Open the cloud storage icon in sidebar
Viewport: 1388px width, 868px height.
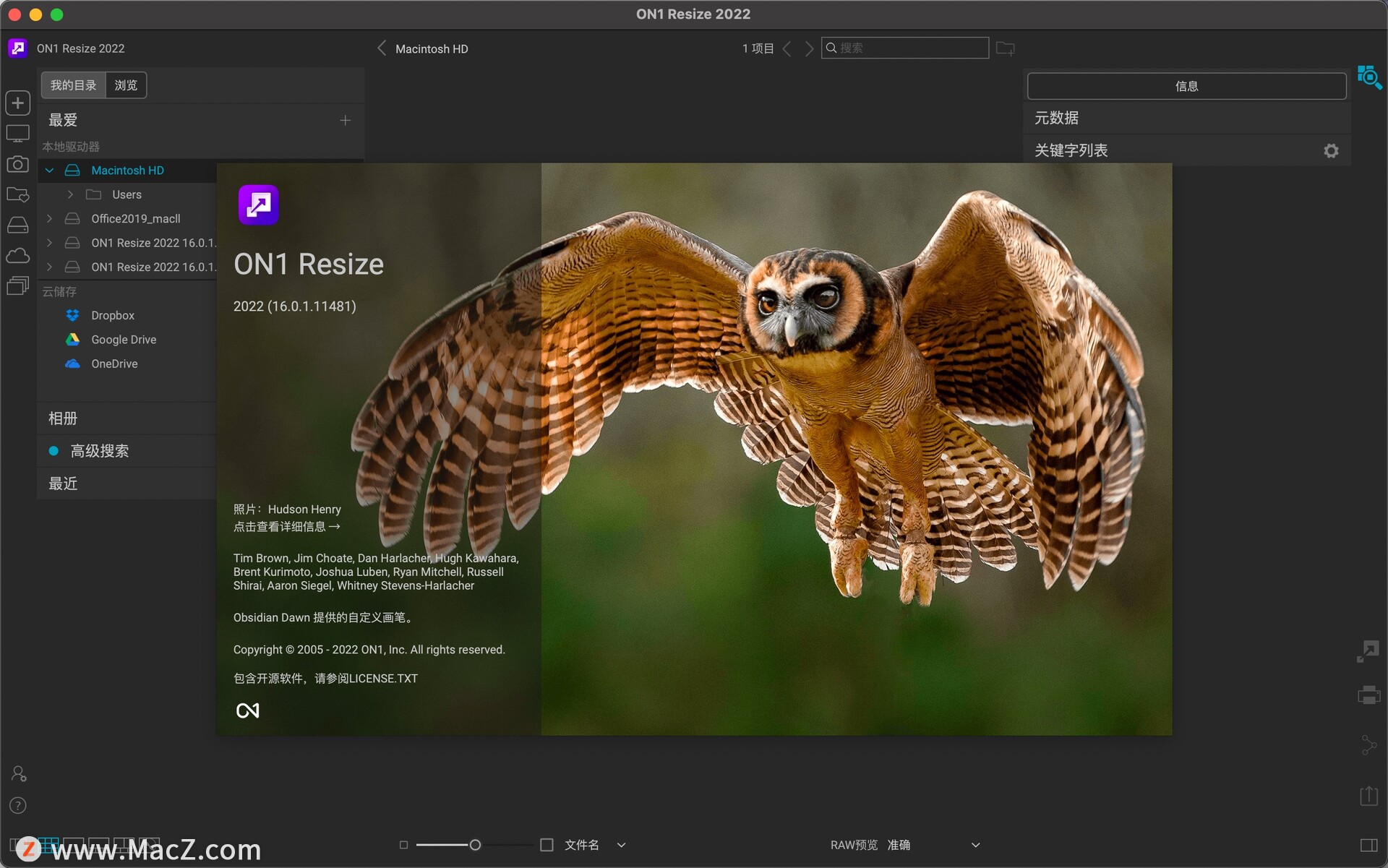[18, 256]
